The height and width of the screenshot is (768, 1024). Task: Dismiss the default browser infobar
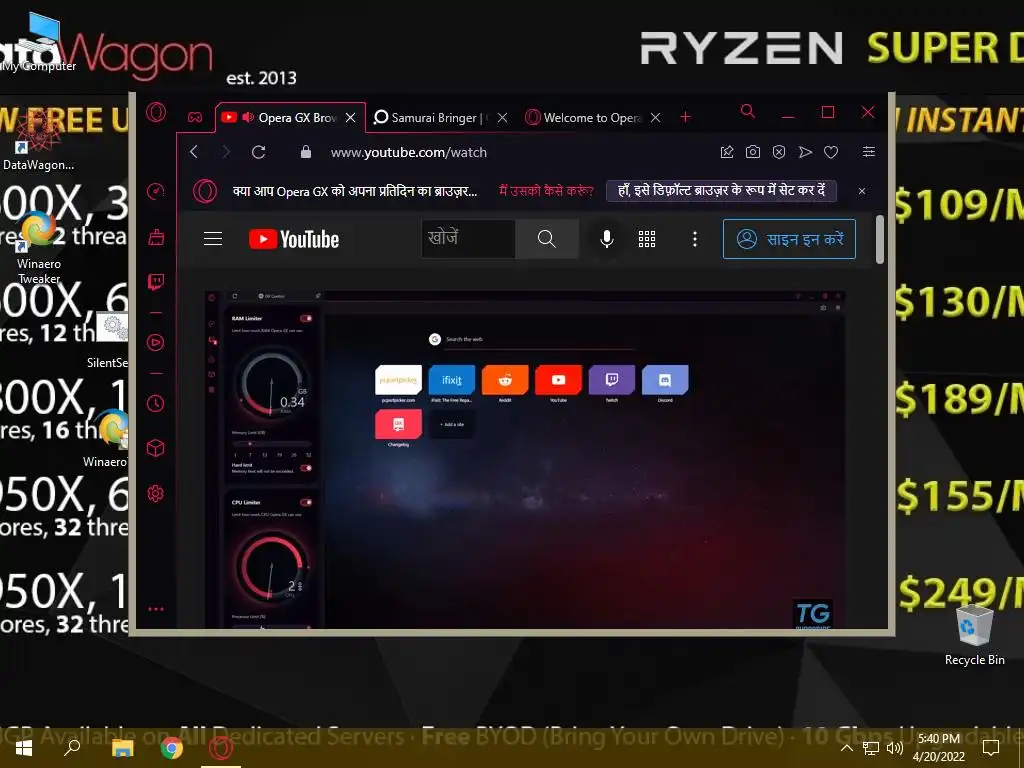(x=862, y=191)
